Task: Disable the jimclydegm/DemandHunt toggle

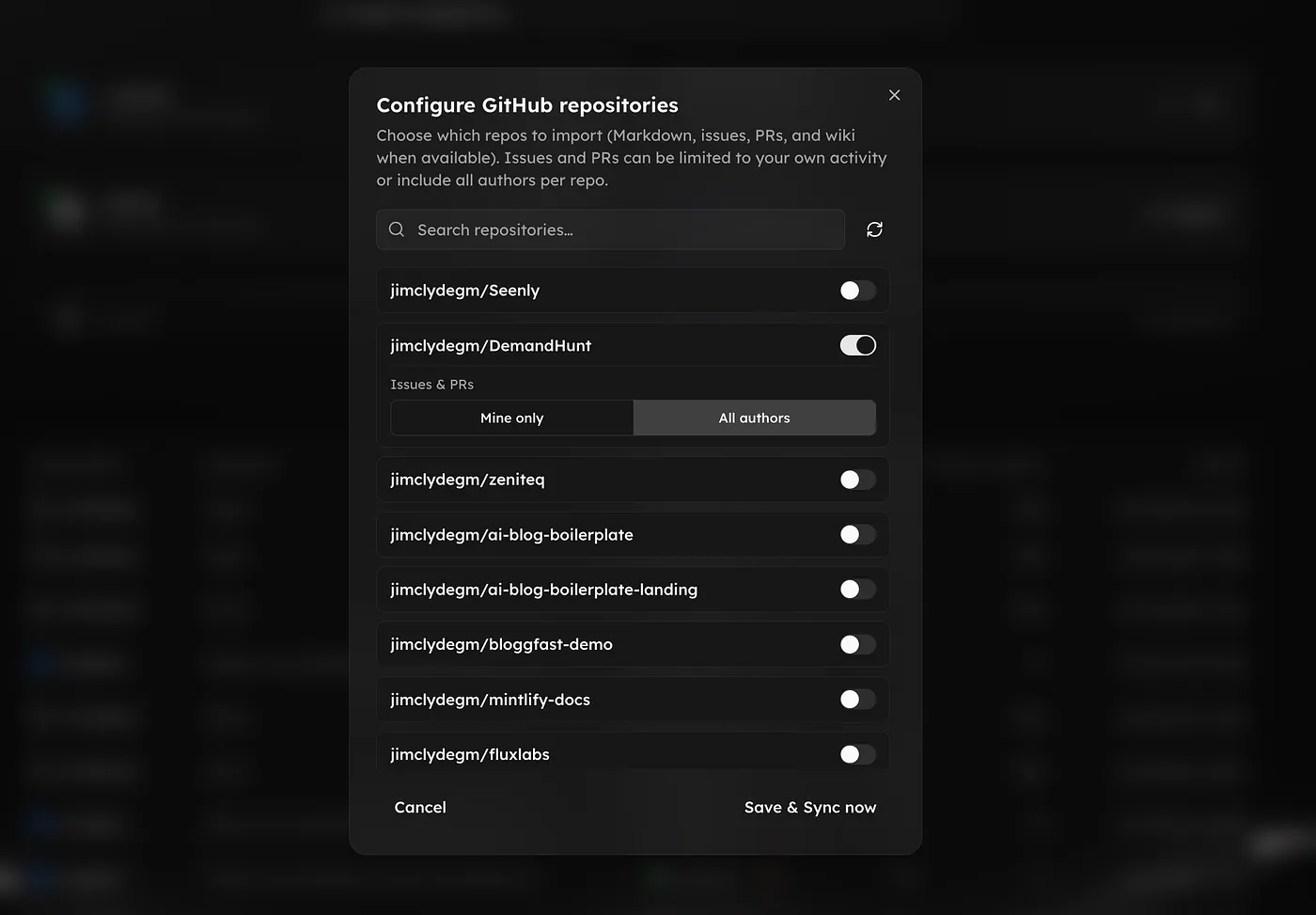Action: click(x=857, y=345)
